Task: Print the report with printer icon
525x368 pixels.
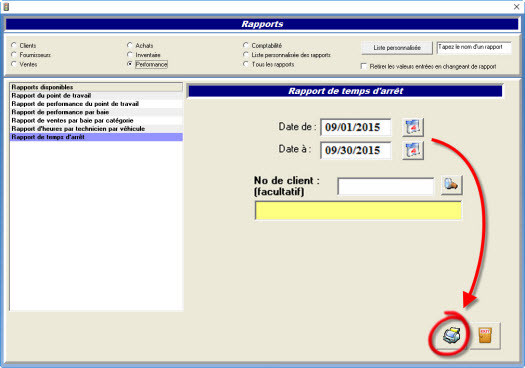Action: pos(451,336)
